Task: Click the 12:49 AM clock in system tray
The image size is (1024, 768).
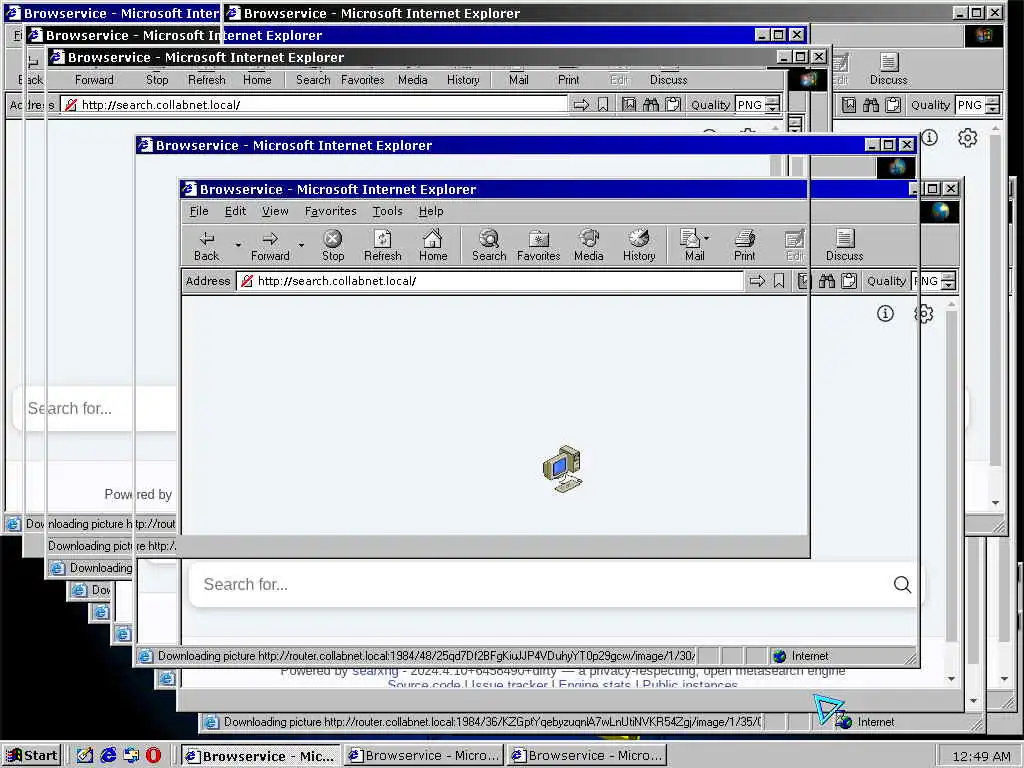Action: (981, 756)
